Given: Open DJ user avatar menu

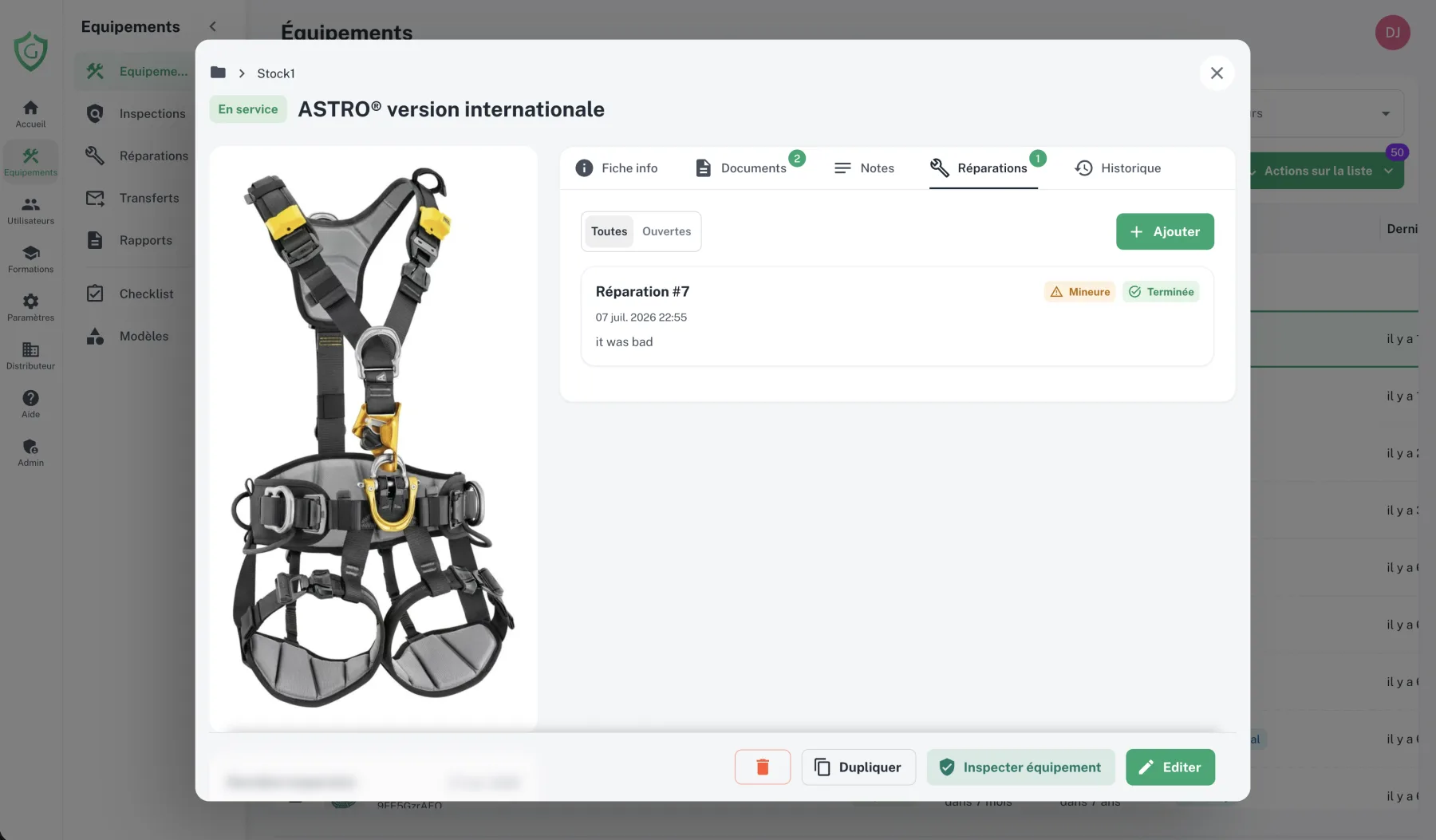Looking at the screenshot, I should point(1392,33).
